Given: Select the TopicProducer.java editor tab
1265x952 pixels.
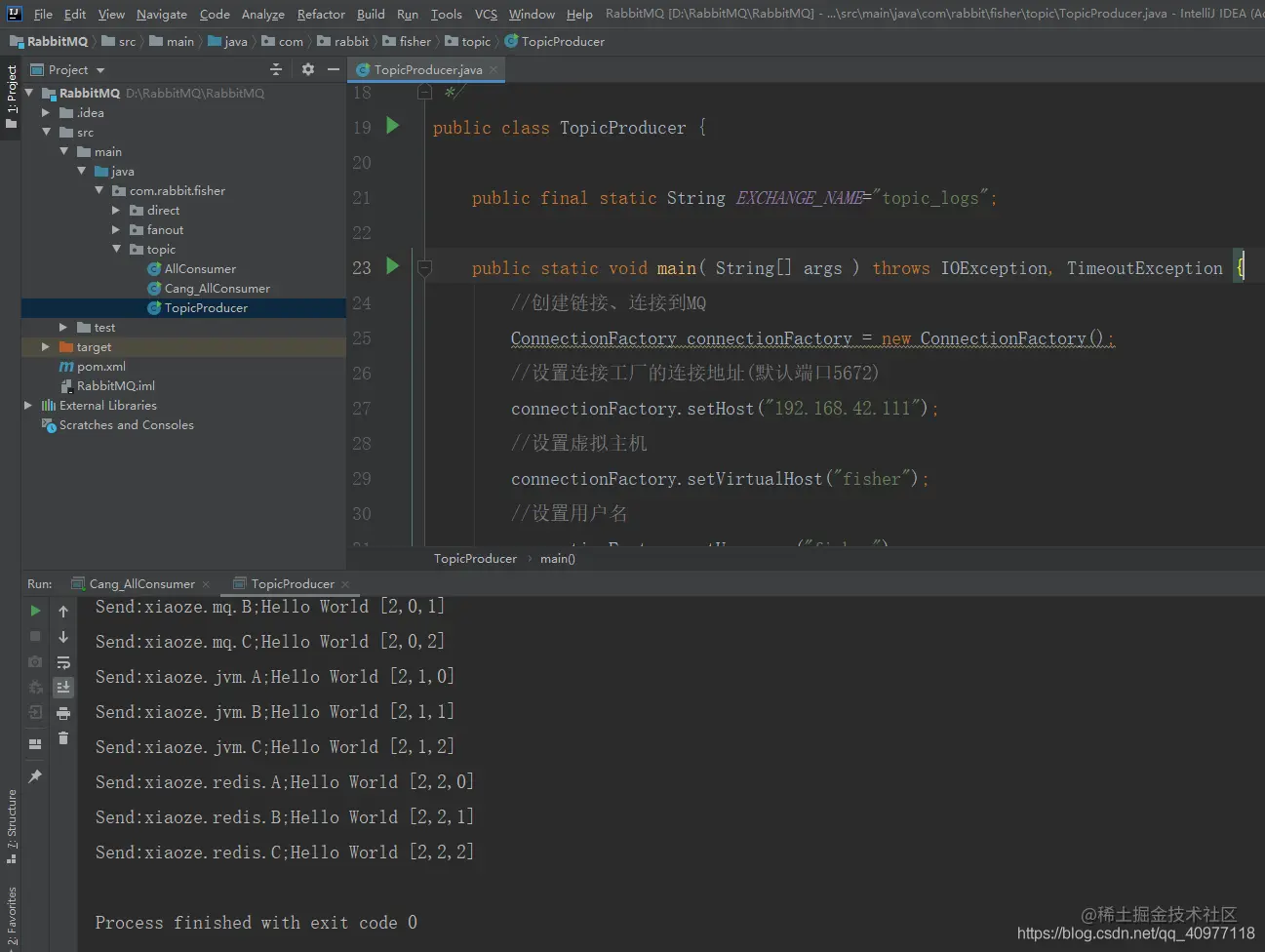Looking at the screenshot, I should coord(427,69).
